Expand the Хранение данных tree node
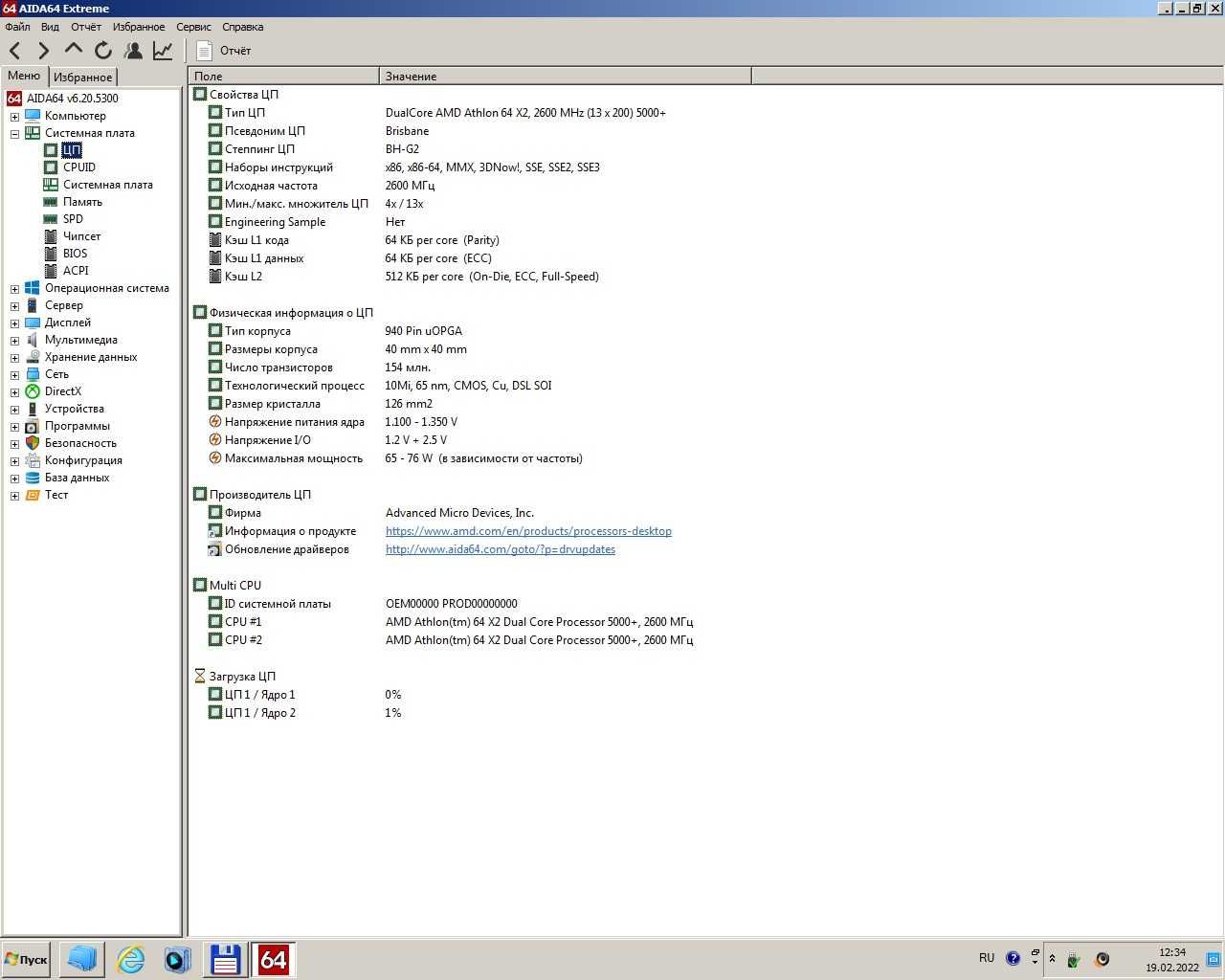The height and width of the screenshot is (980, 1225). [14, 357]
